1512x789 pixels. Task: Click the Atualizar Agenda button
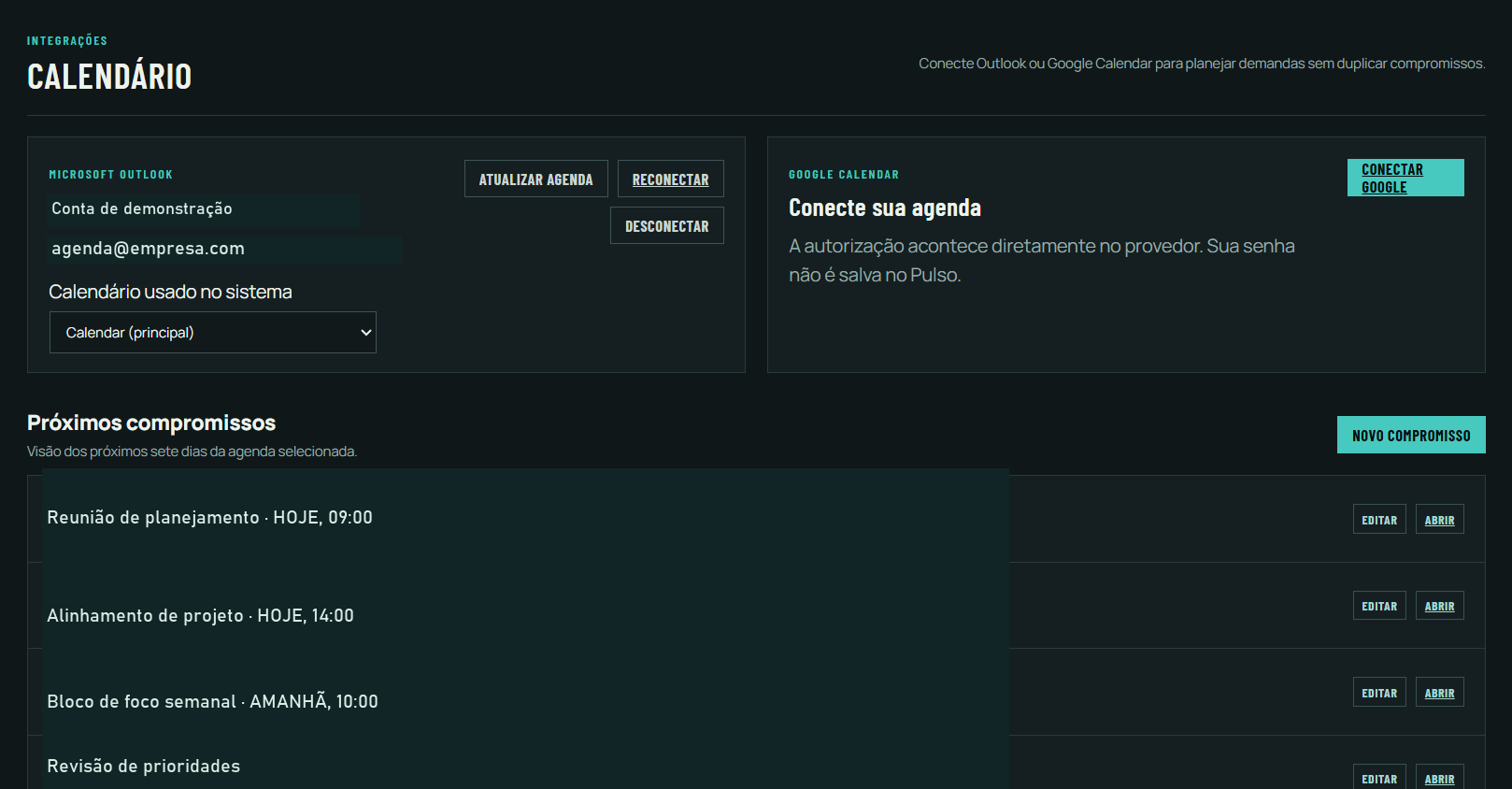(x=535, y=179)
